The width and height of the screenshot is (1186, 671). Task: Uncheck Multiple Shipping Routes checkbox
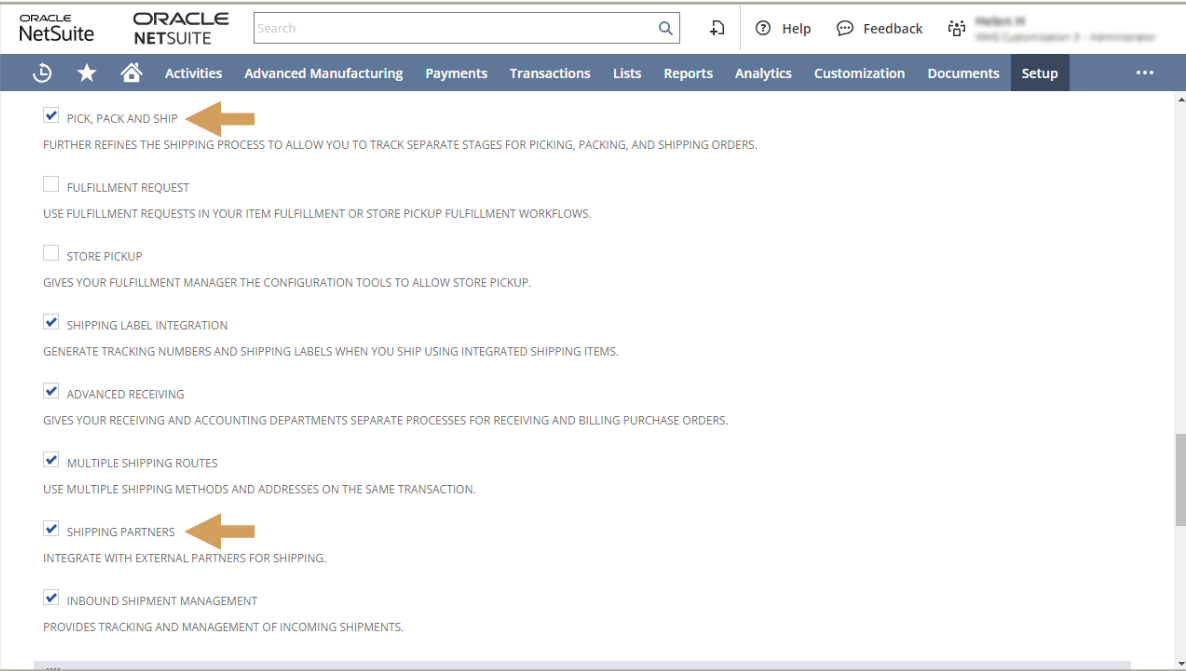point(51,460)
